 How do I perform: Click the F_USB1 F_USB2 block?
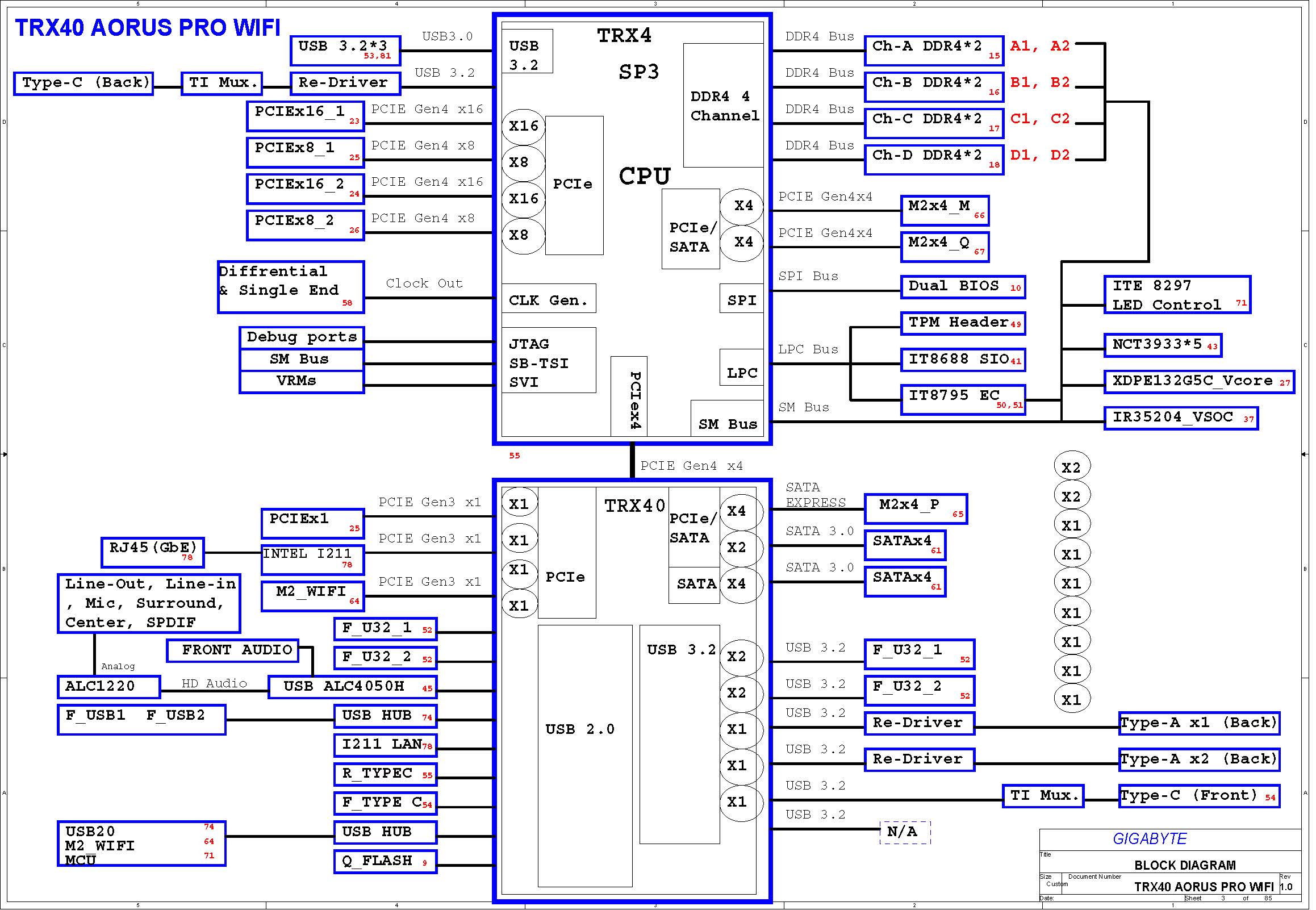click(142, 720)
